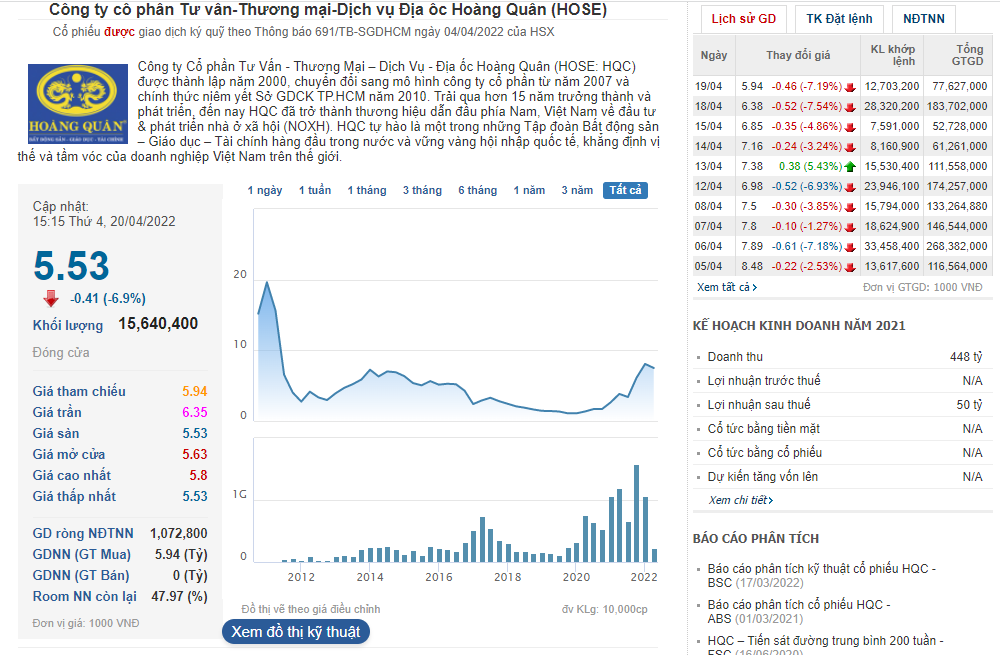Click the 'Giá thấp nhất' label
Image resolution: width=1000 pixels, height=655 pixels.
[x=74, y=497]
